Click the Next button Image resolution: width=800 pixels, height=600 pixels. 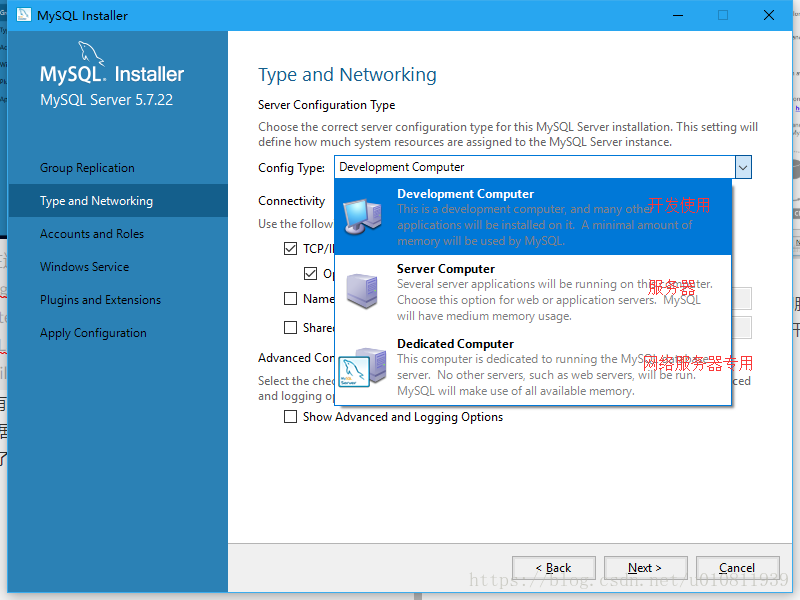tap(645, 568)
